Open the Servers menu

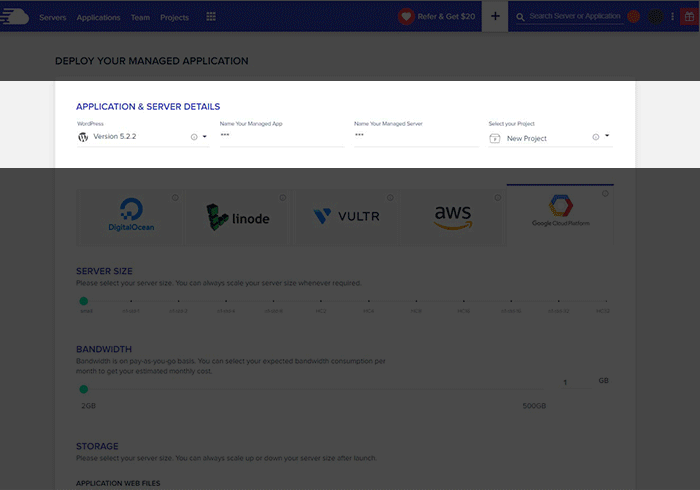pyautogui.click(x=53, y=17)
